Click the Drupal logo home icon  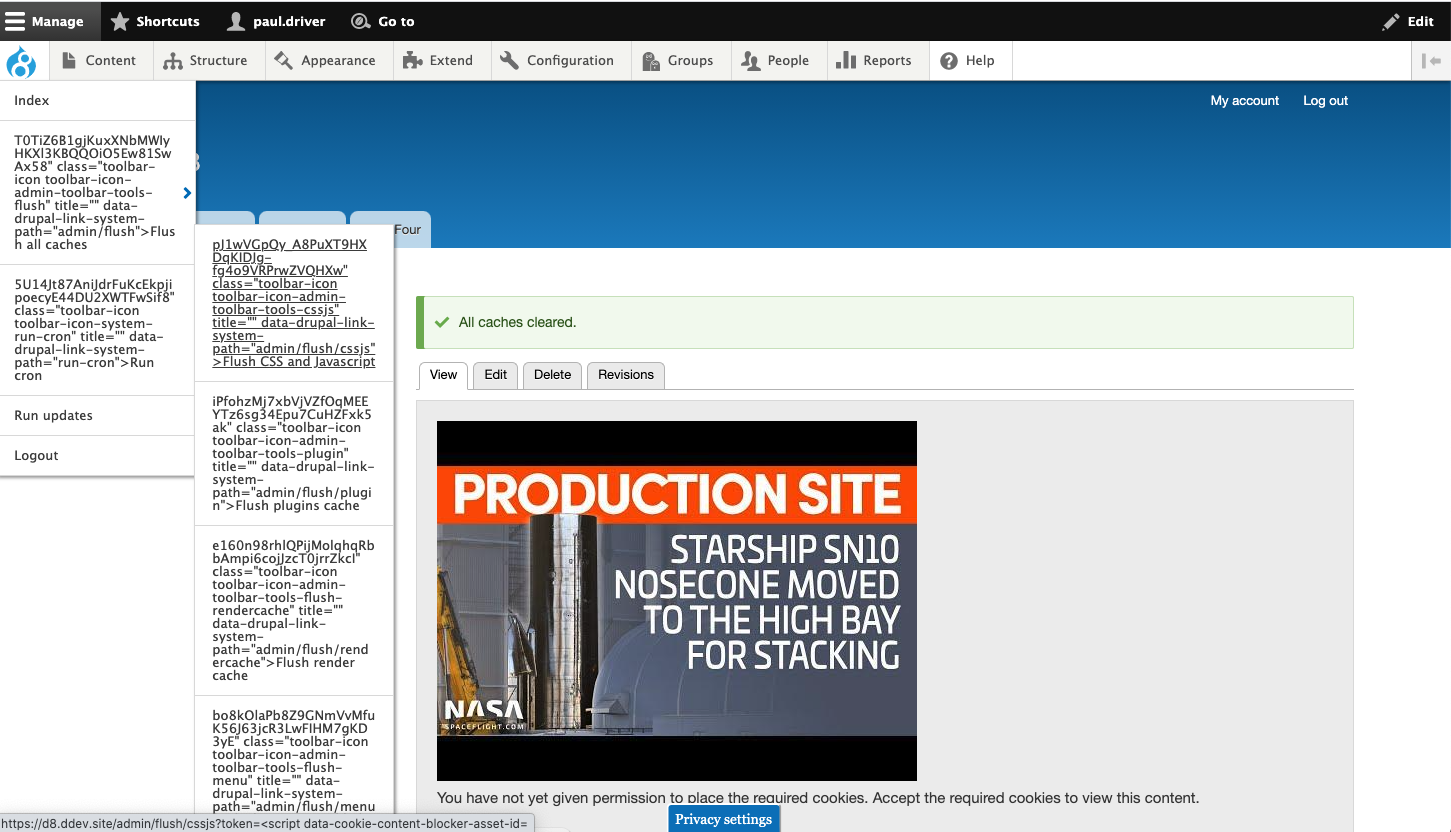21,61
